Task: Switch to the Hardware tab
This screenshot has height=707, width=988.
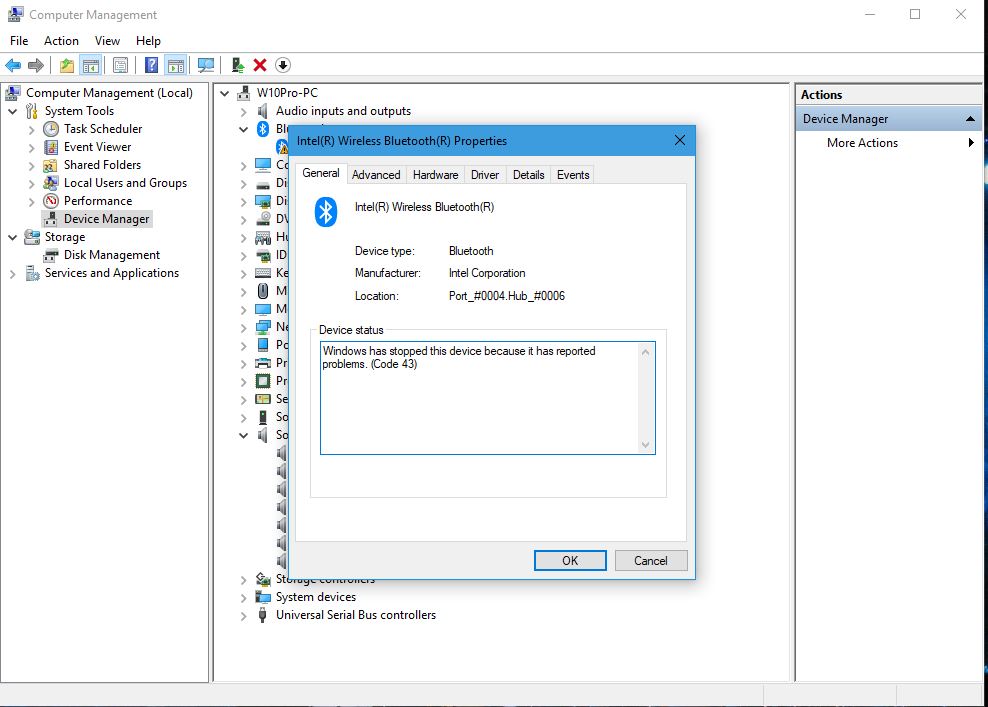Action: (435, 175)
